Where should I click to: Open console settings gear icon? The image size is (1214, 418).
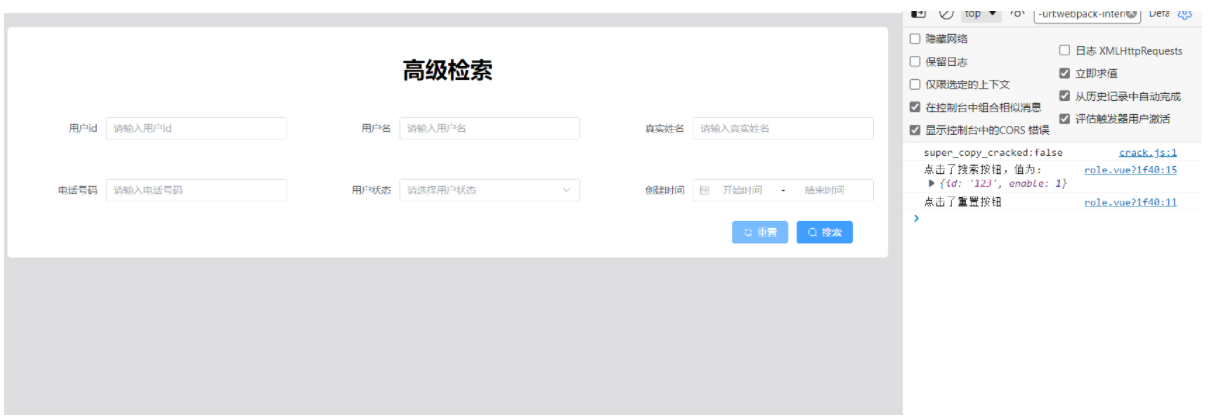[x=1185, y=13]
